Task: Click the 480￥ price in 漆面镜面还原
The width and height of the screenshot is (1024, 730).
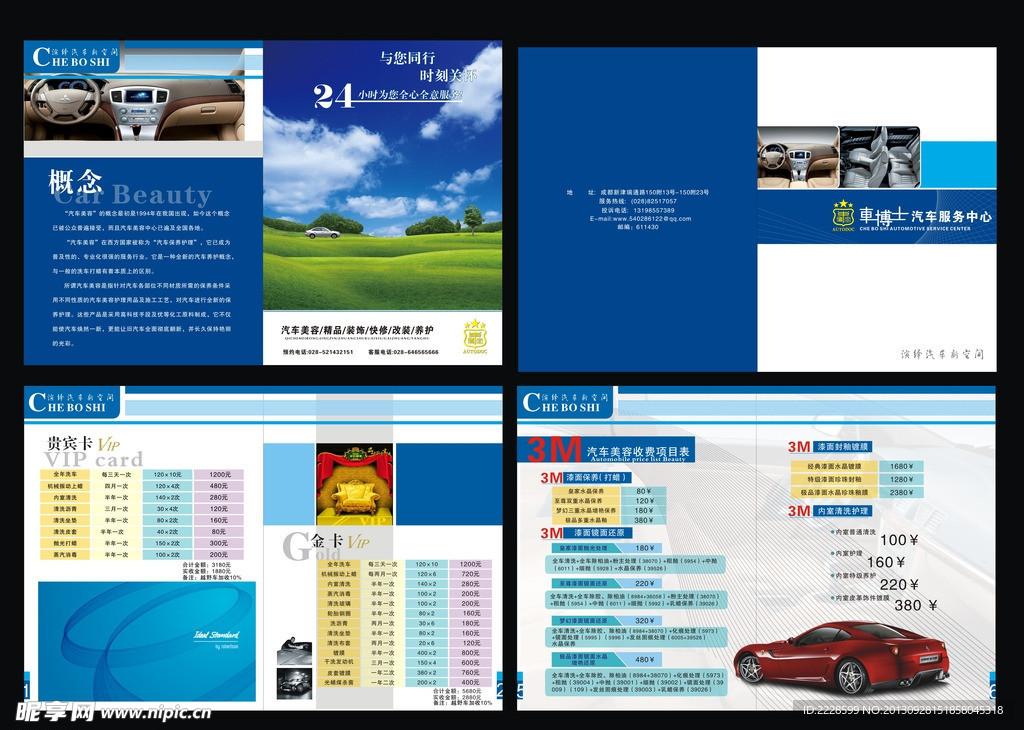Action: pos(645,659)
